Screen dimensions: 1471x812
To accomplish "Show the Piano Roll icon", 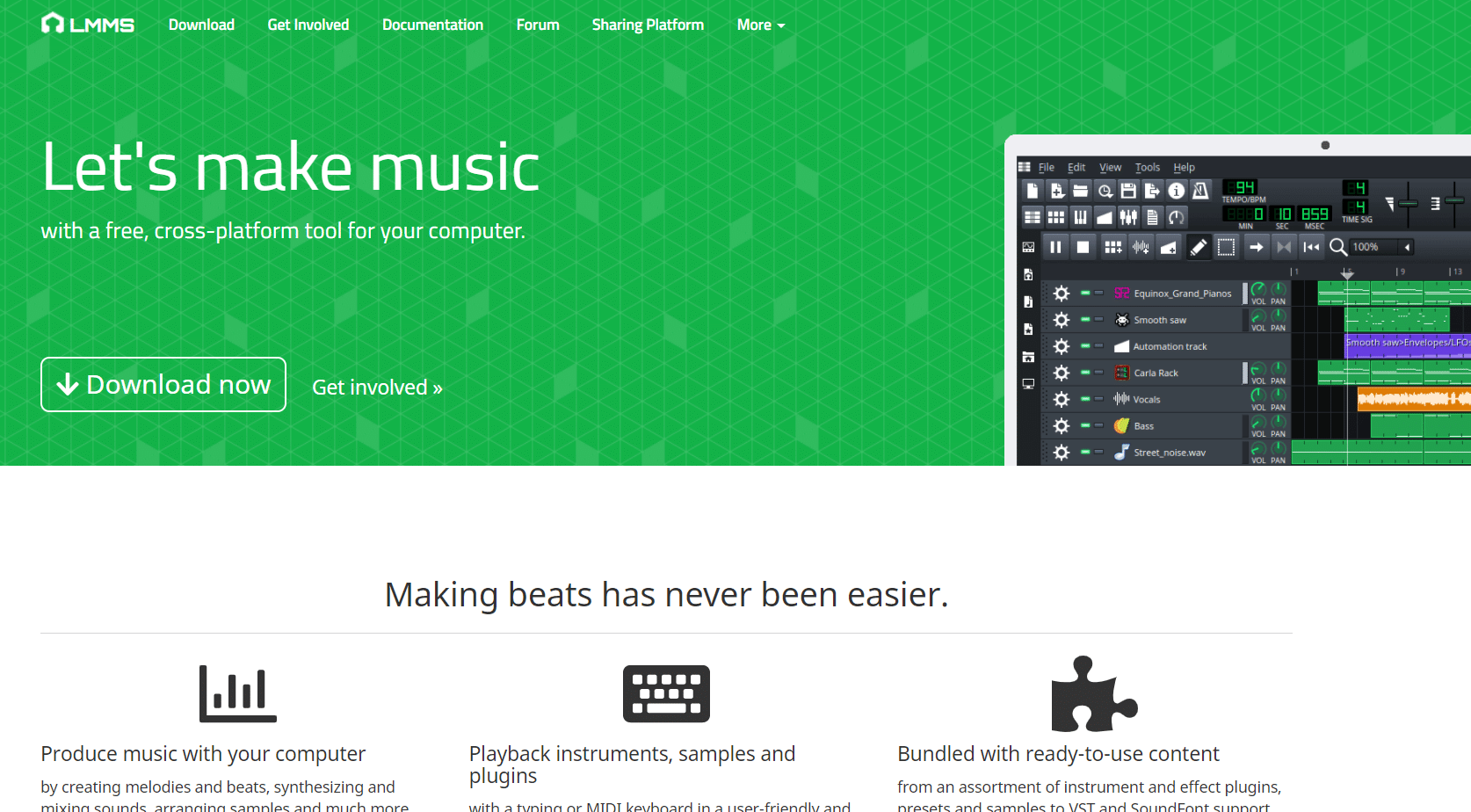I will [x=1081, y=217].
